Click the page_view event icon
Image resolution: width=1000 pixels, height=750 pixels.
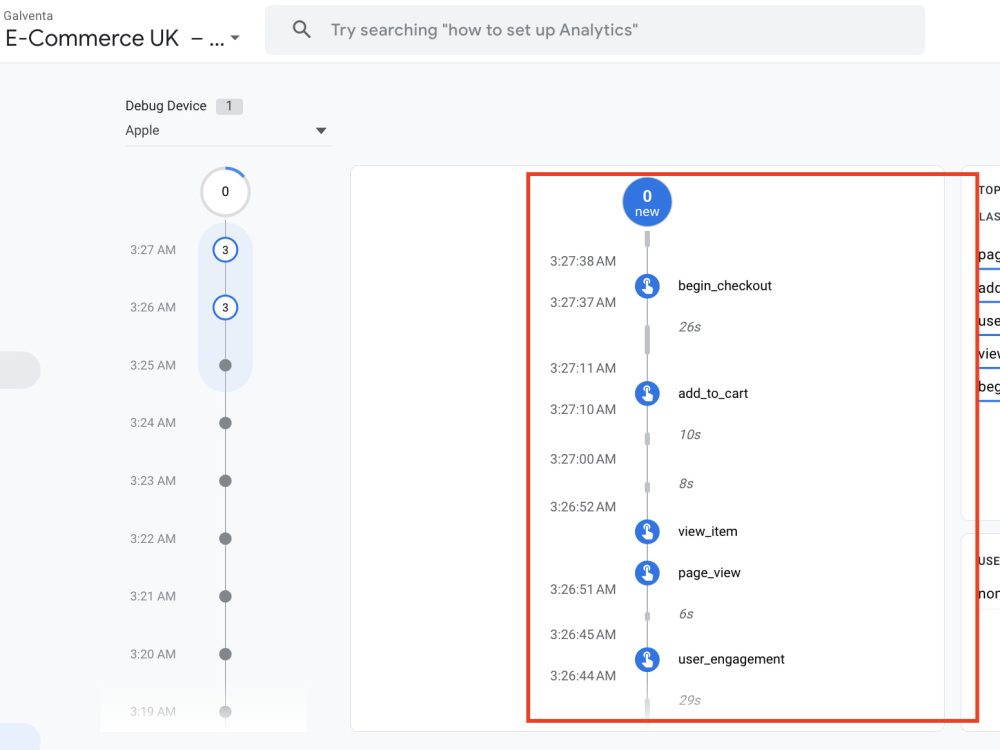click(647, 573)
